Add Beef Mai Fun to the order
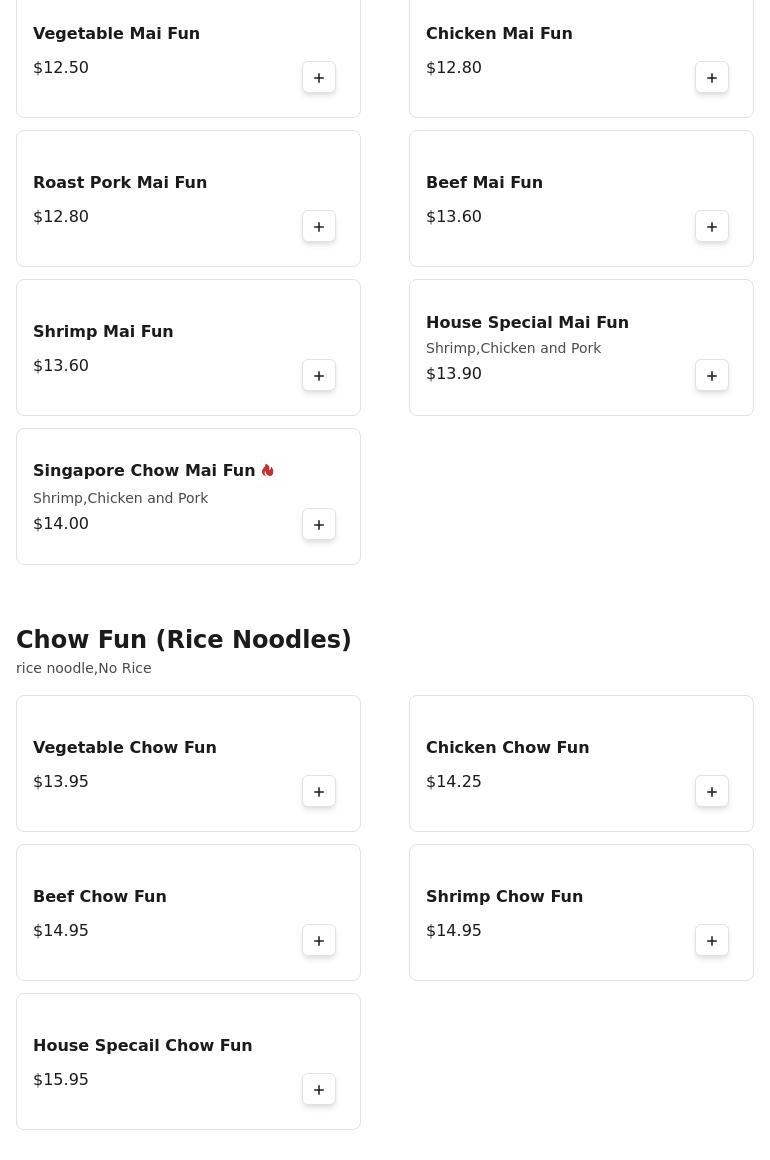Image resolution: width=770 pixels, height=1160 pixels. point(712,226)
